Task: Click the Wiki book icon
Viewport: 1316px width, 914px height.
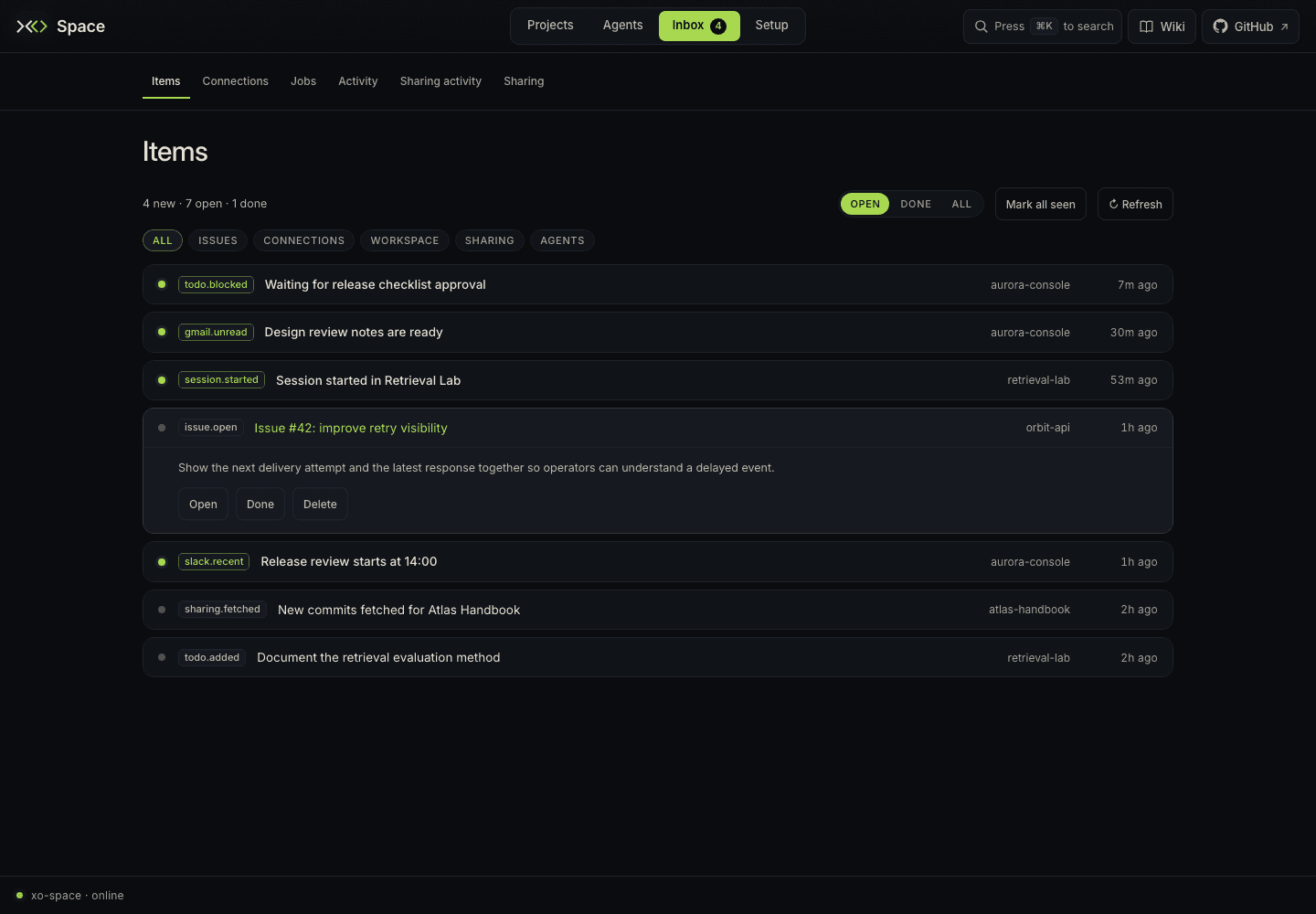Action: coord(1146,27)
